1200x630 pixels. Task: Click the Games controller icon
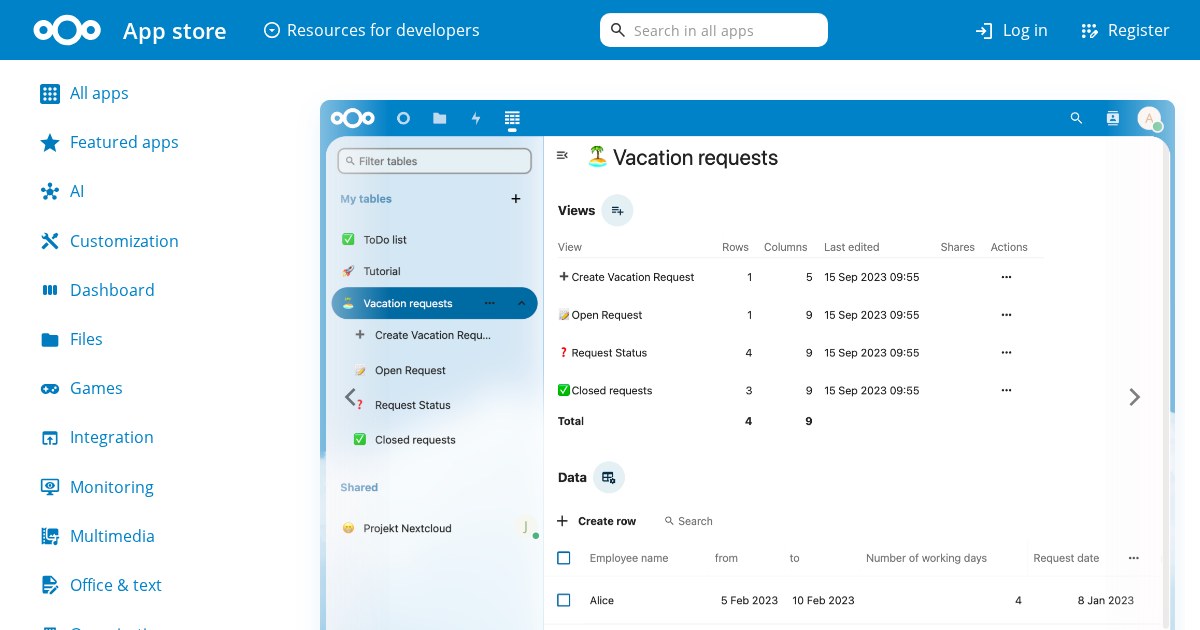coord(50,389)
